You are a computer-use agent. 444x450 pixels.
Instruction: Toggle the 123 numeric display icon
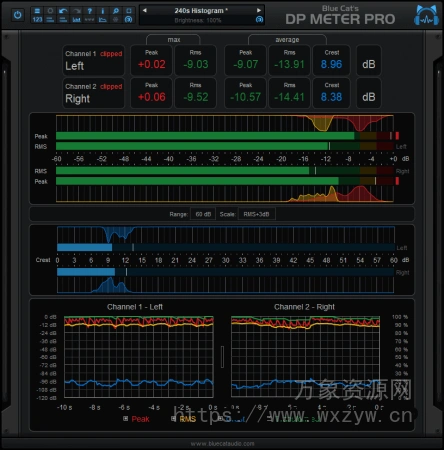click(x=37, y=20)
